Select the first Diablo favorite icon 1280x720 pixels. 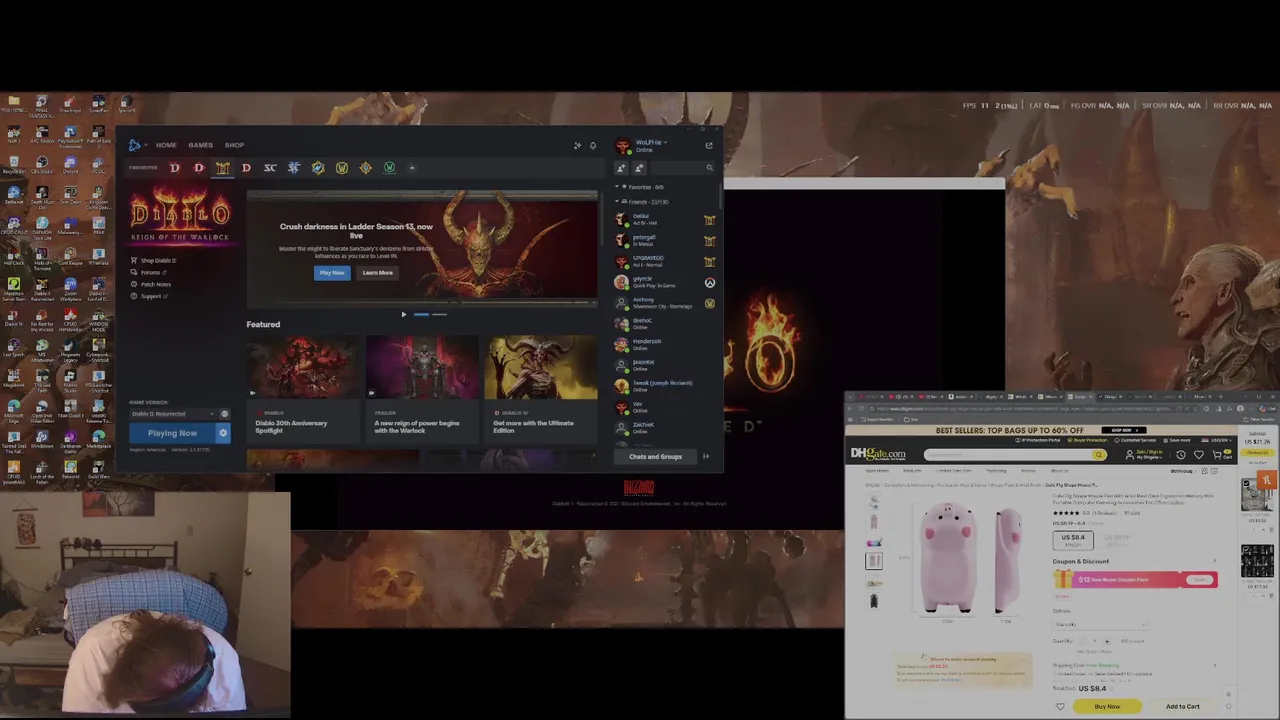coord(174,168)
